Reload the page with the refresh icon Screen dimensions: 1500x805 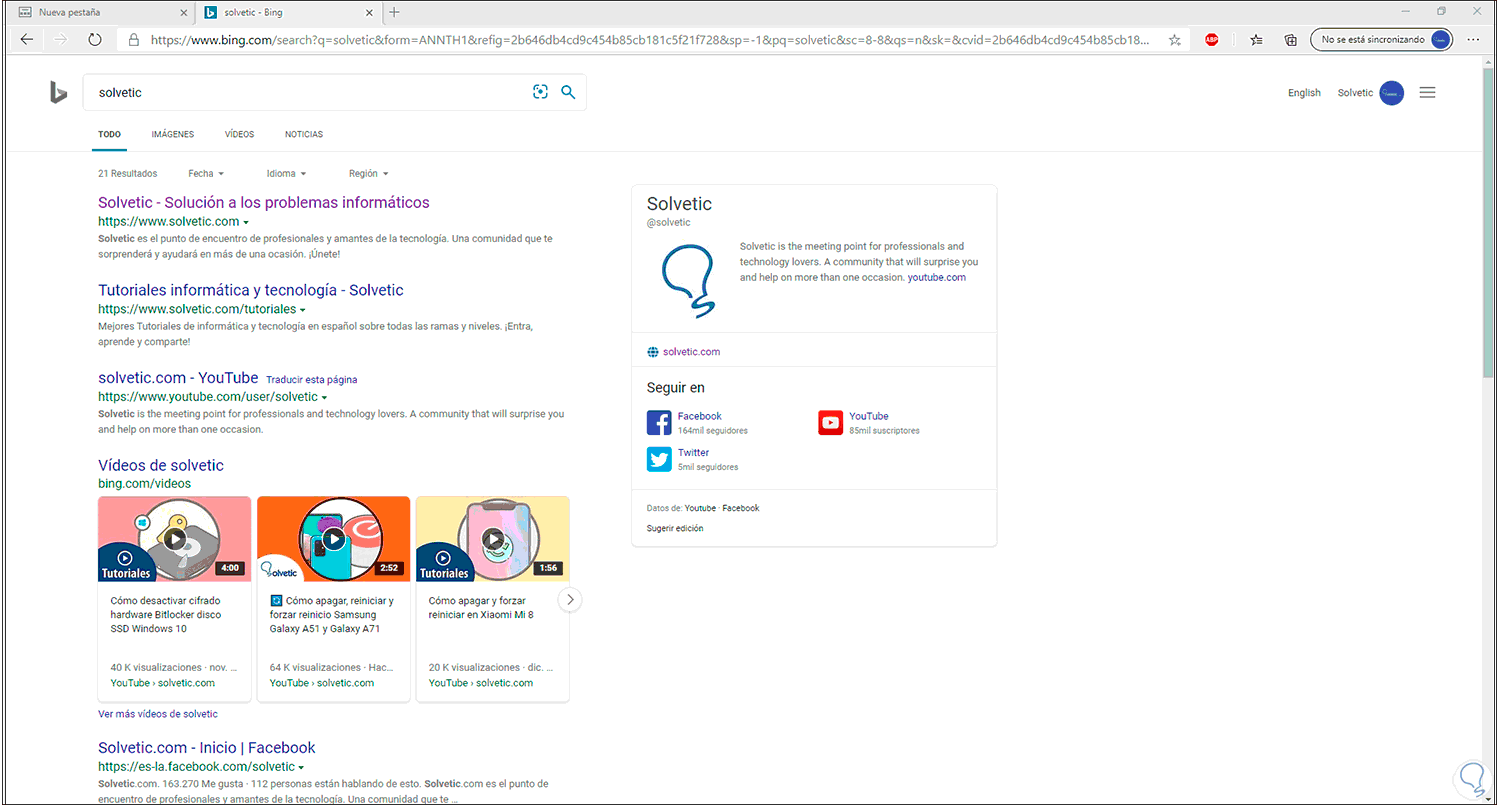95,40
